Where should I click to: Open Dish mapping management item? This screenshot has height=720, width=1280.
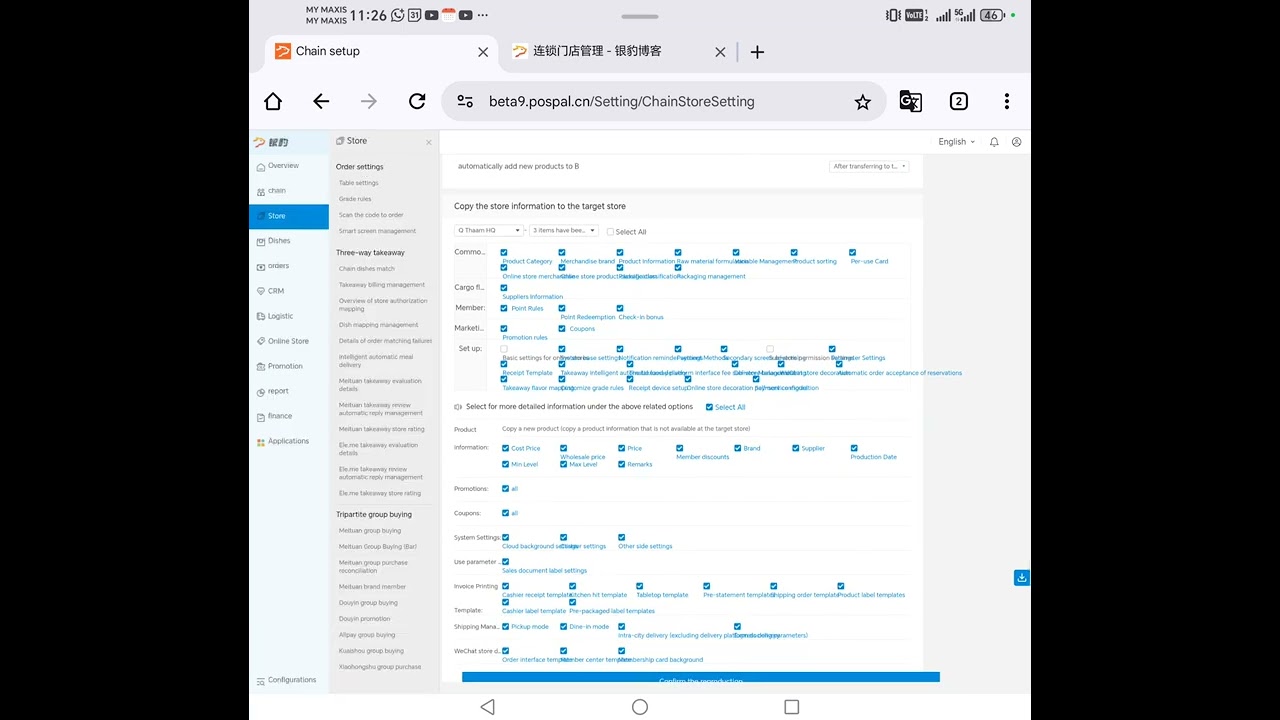[x=378, y=325]
